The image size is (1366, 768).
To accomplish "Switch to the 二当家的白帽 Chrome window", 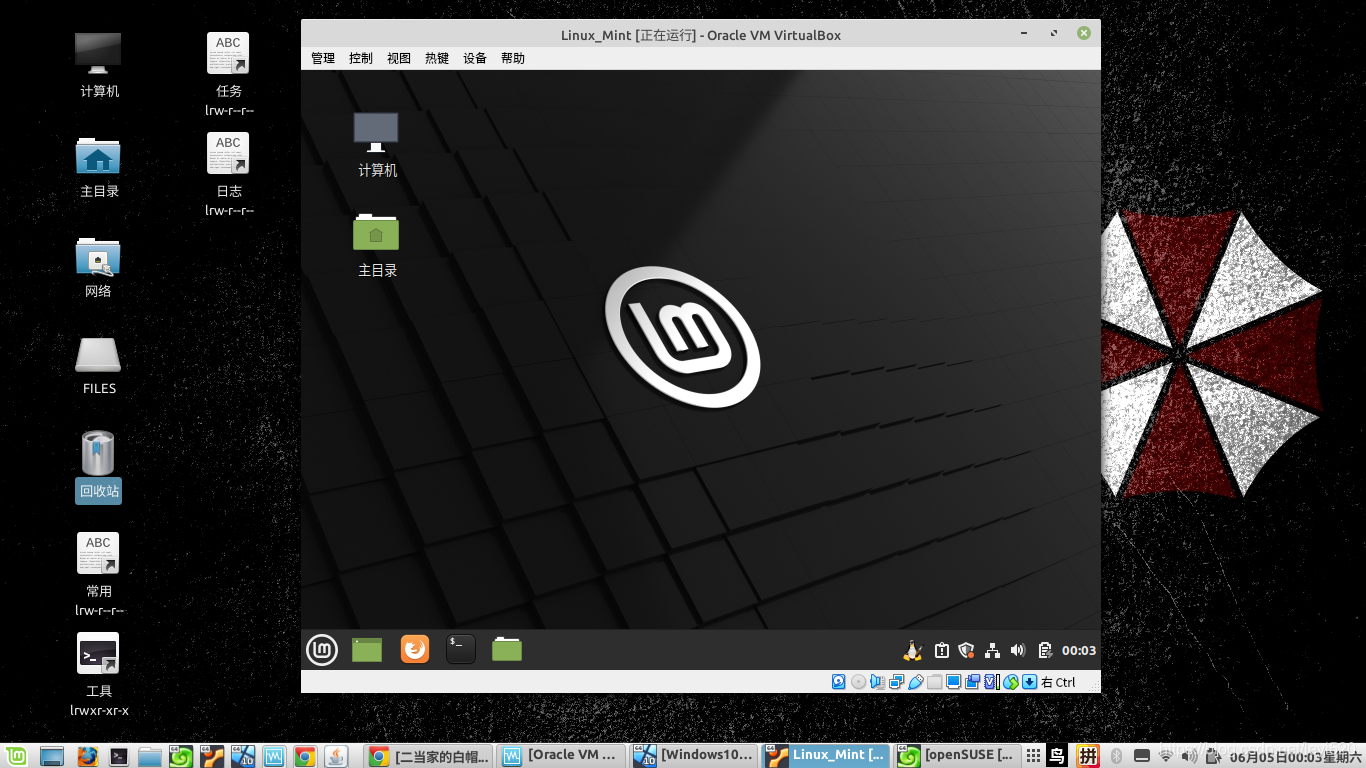I will [429, 756].
